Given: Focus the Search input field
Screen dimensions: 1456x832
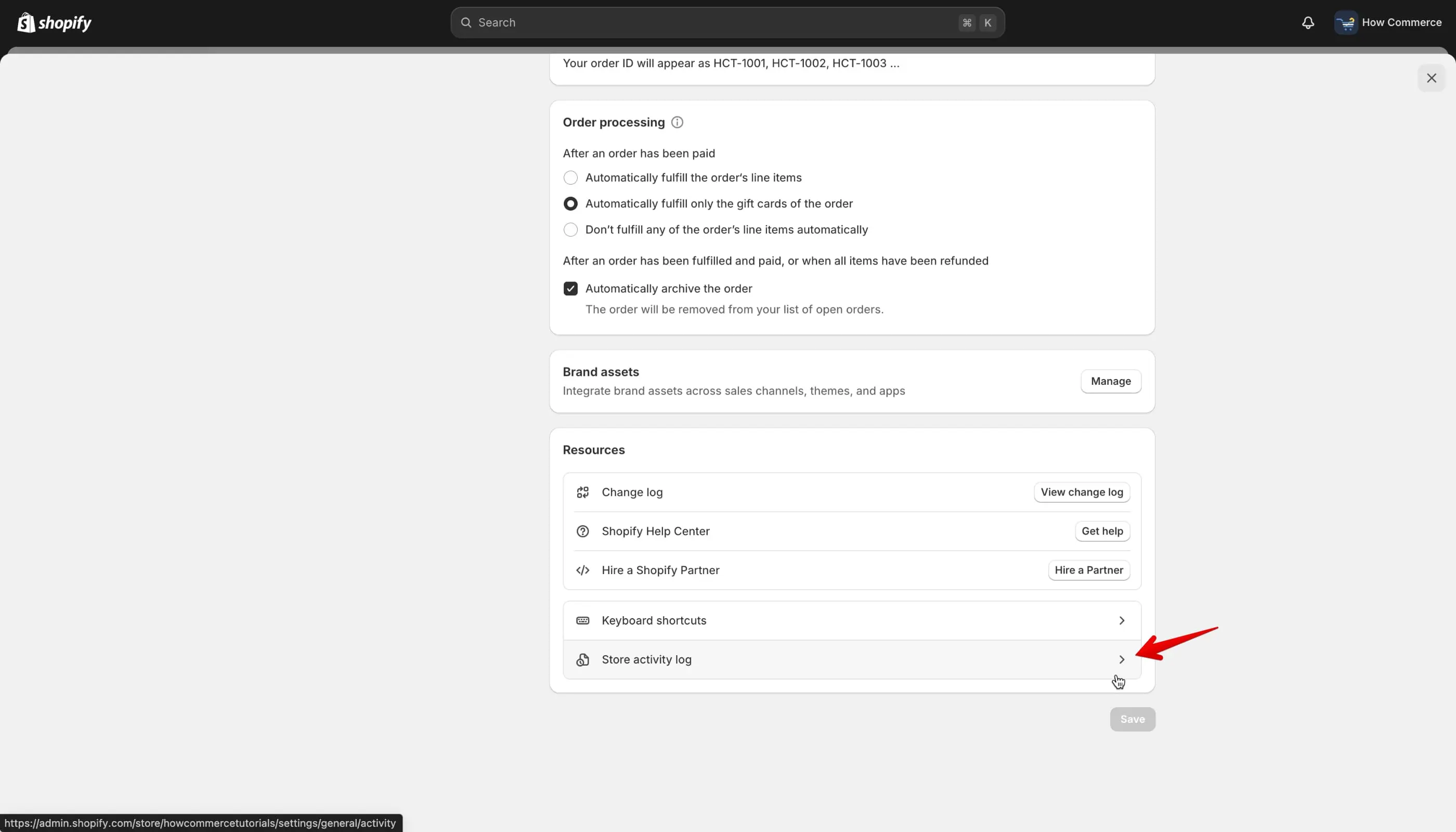Looking at the screenshot, I should click(727, 23).
